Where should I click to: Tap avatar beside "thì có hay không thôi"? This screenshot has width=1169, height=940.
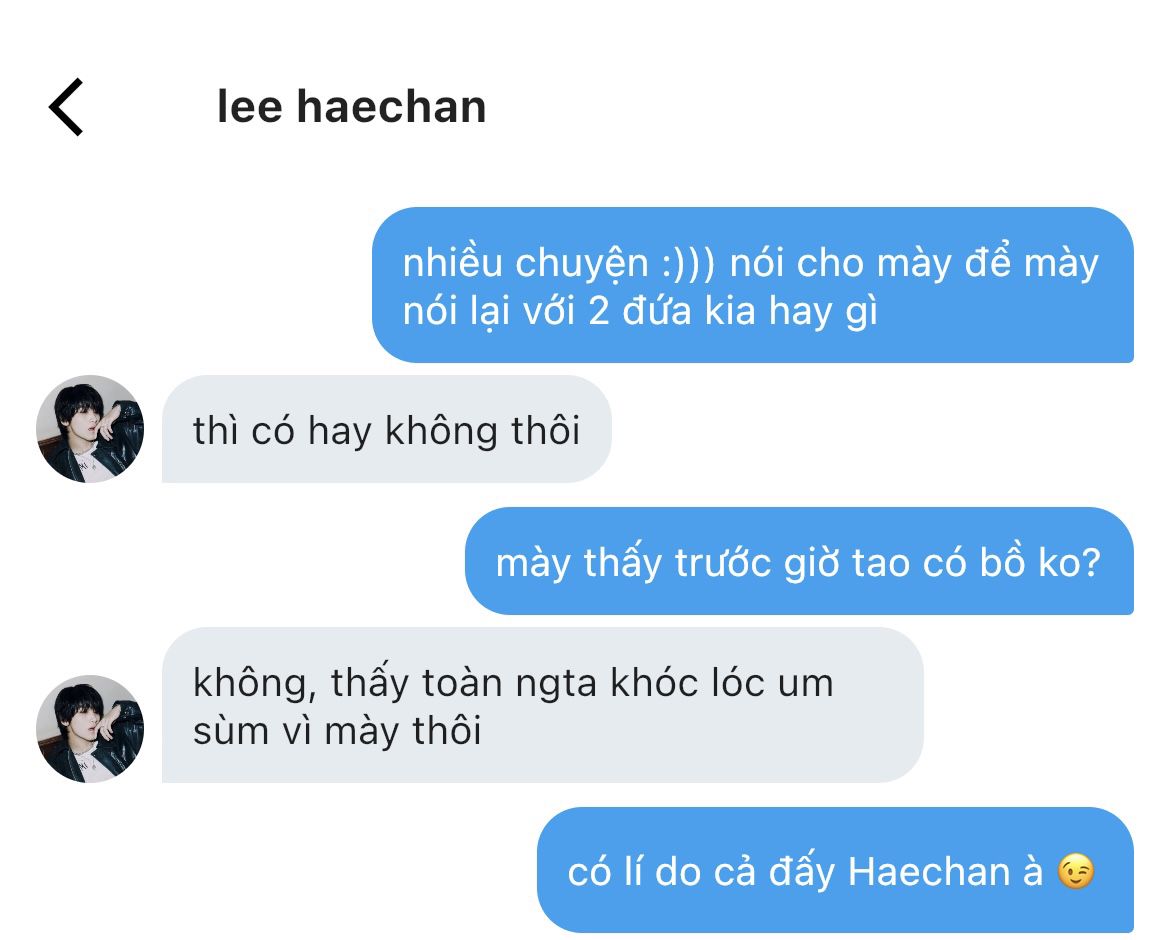(x=90, y=429)
